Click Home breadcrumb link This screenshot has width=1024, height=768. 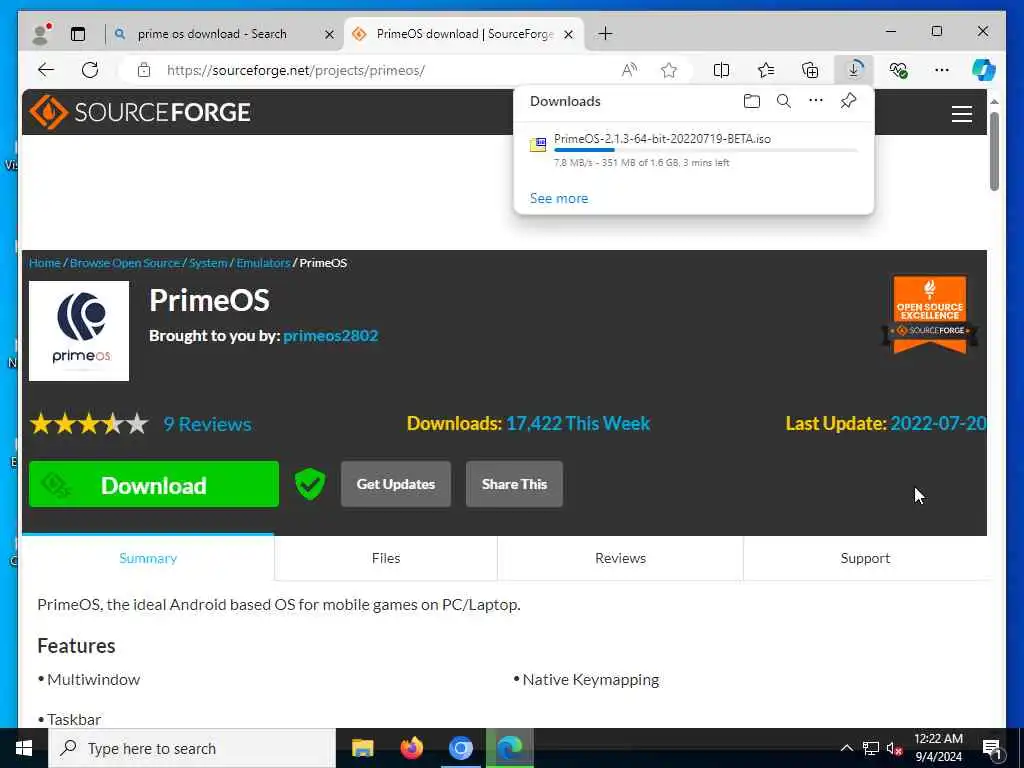(44, 263)
